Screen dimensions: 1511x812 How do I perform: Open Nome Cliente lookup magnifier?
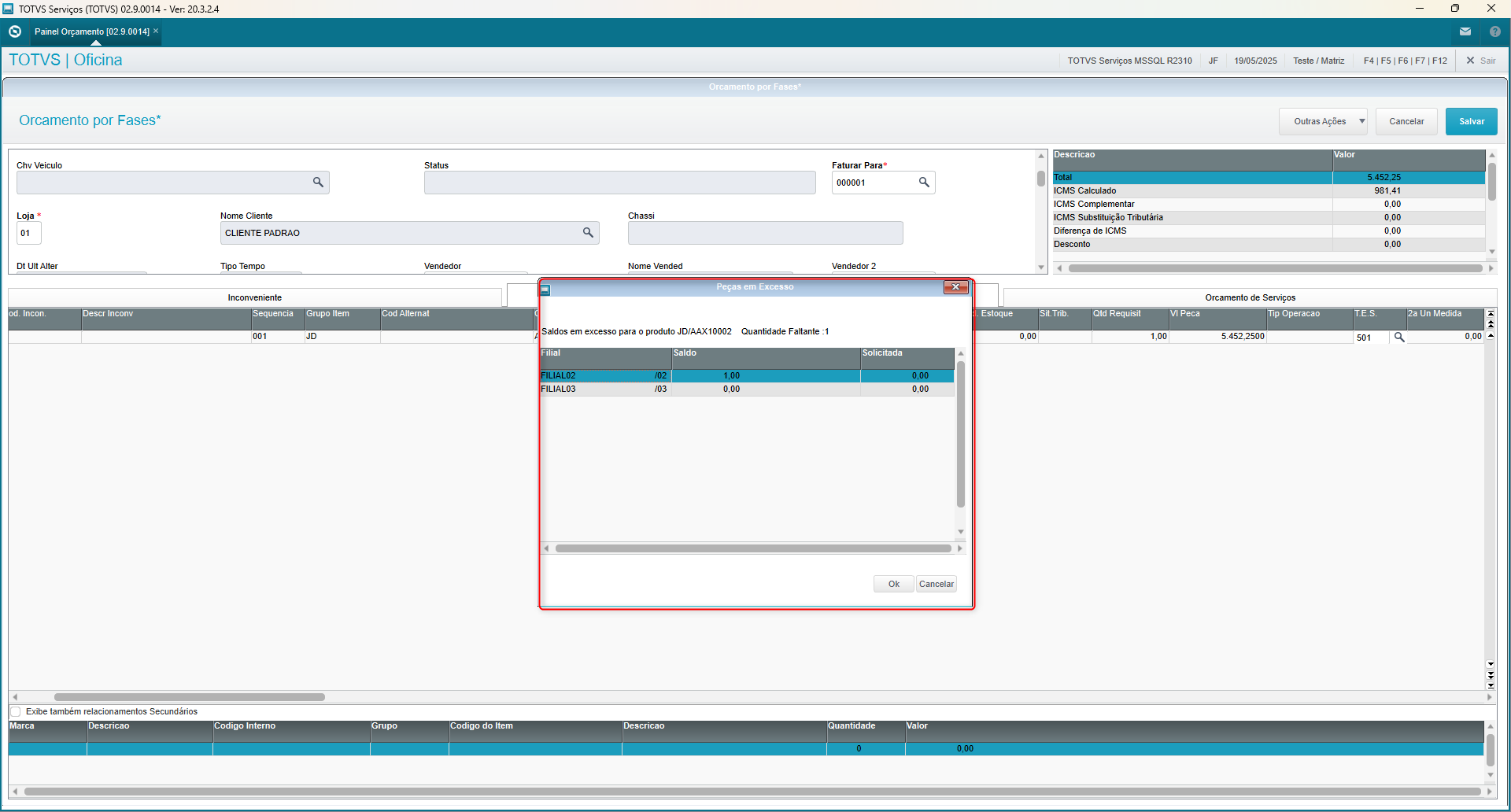[588, 233]
